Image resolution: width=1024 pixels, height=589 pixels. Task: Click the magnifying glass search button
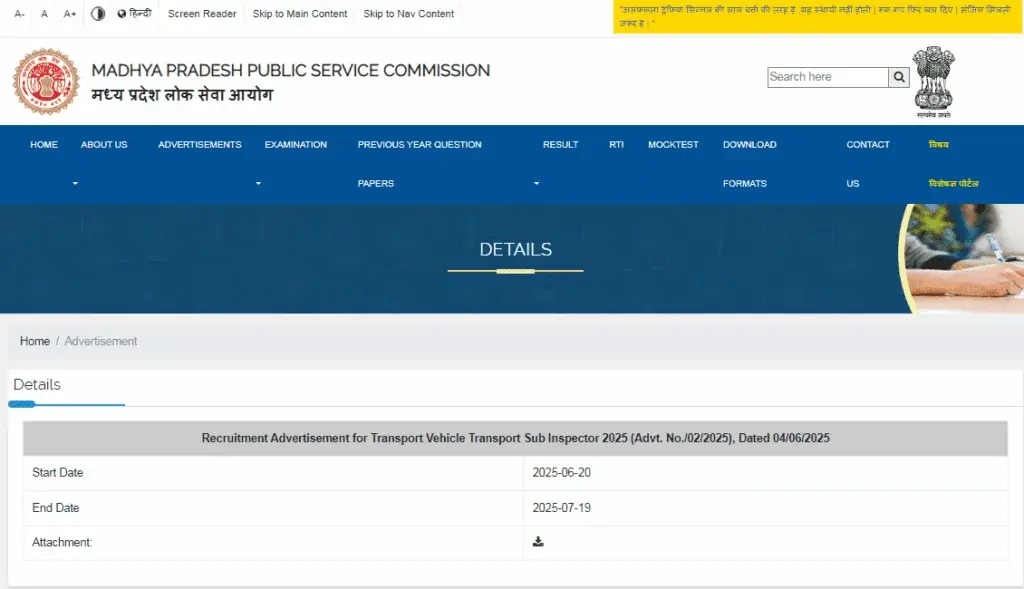point(899,77)
